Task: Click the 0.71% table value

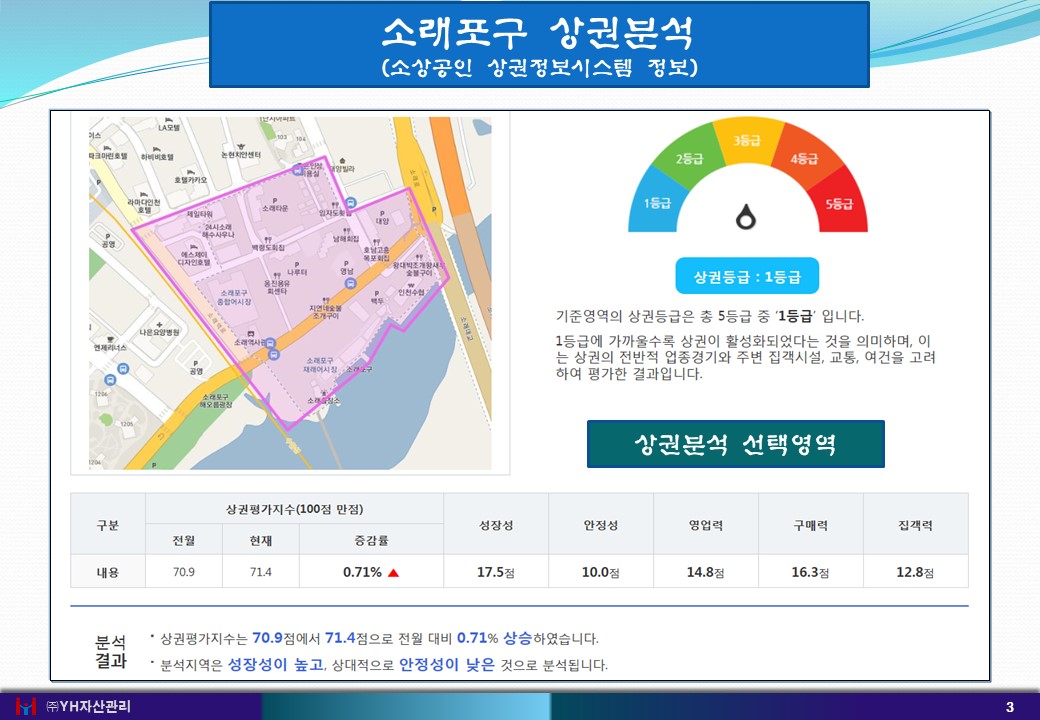Action: click(x=362, y=571)
